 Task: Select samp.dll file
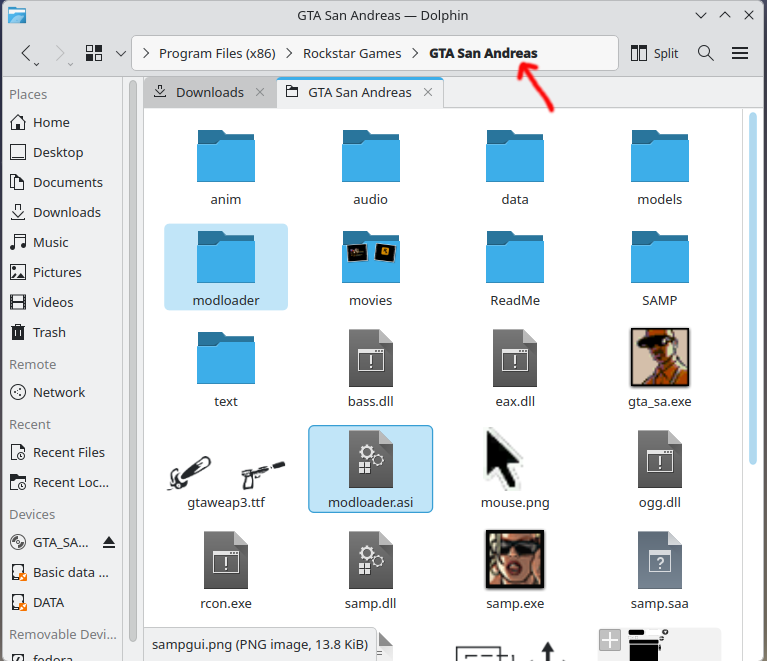pyautogui.click(x=370, y=571)
